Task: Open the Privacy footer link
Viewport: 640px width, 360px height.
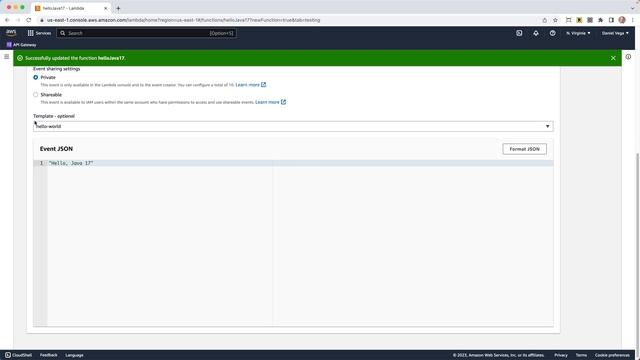Action: tap(561, 355)
